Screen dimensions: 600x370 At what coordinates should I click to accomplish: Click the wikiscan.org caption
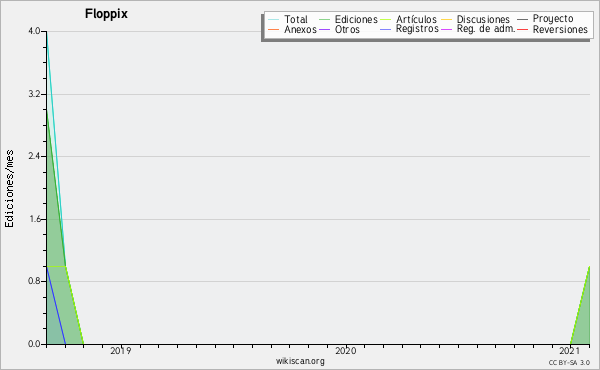point(300,361)
